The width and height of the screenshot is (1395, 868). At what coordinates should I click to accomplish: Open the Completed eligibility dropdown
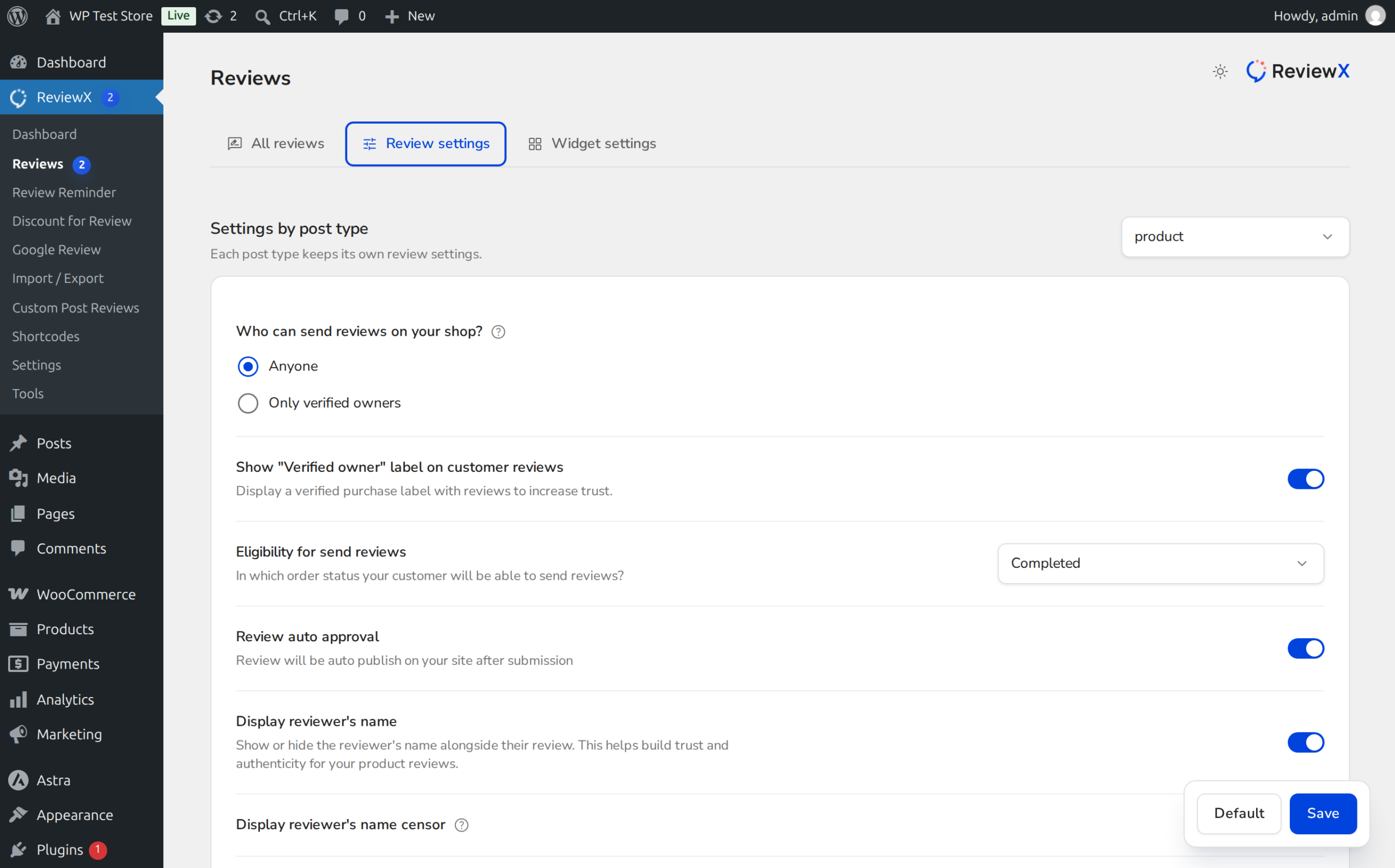click(x=1160, y=563)
